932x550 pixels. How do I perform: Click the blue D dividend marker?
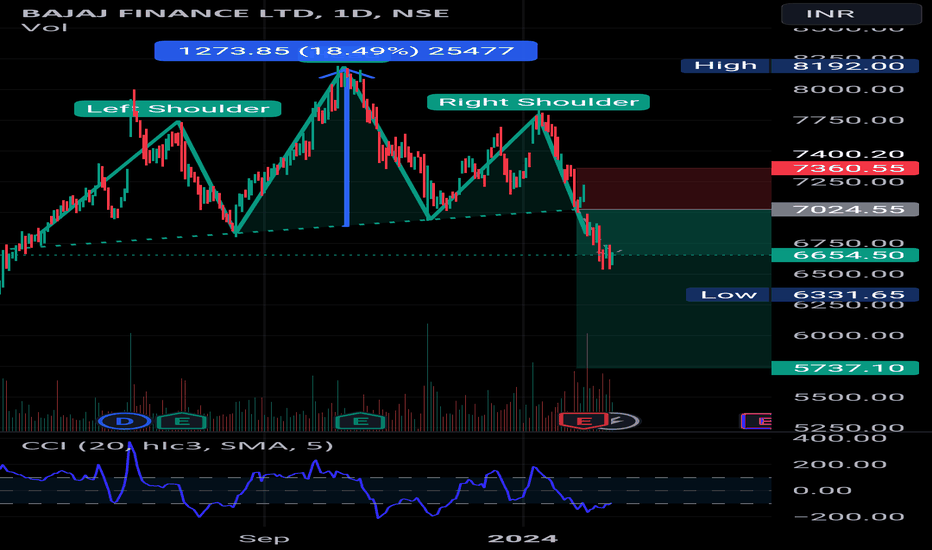(x=125, y=422)
